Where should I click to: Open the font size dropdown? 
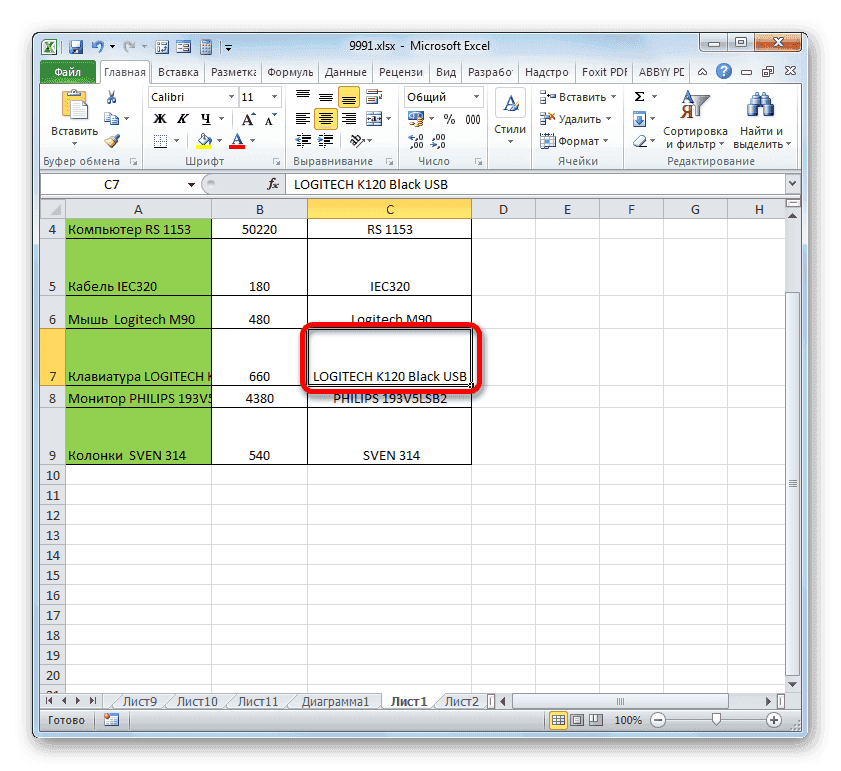(x=272, y=97)
